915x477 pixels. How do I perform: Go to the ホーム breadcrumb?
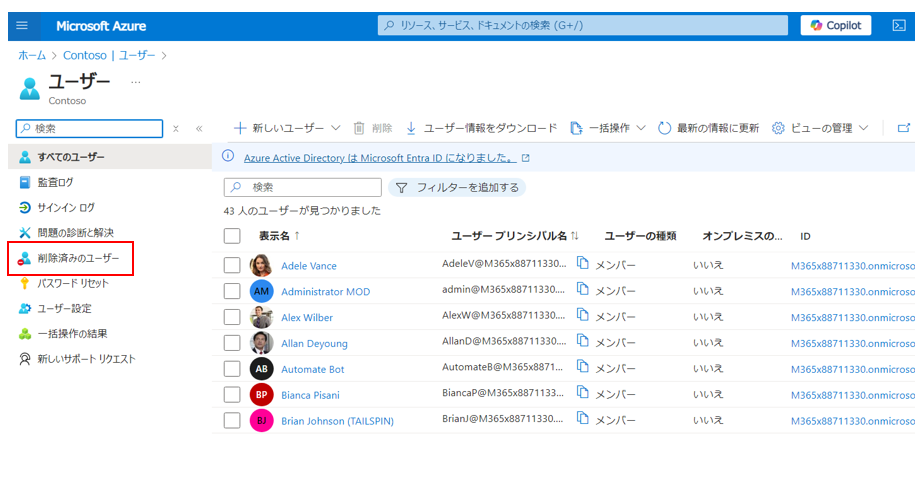[32, 55]
